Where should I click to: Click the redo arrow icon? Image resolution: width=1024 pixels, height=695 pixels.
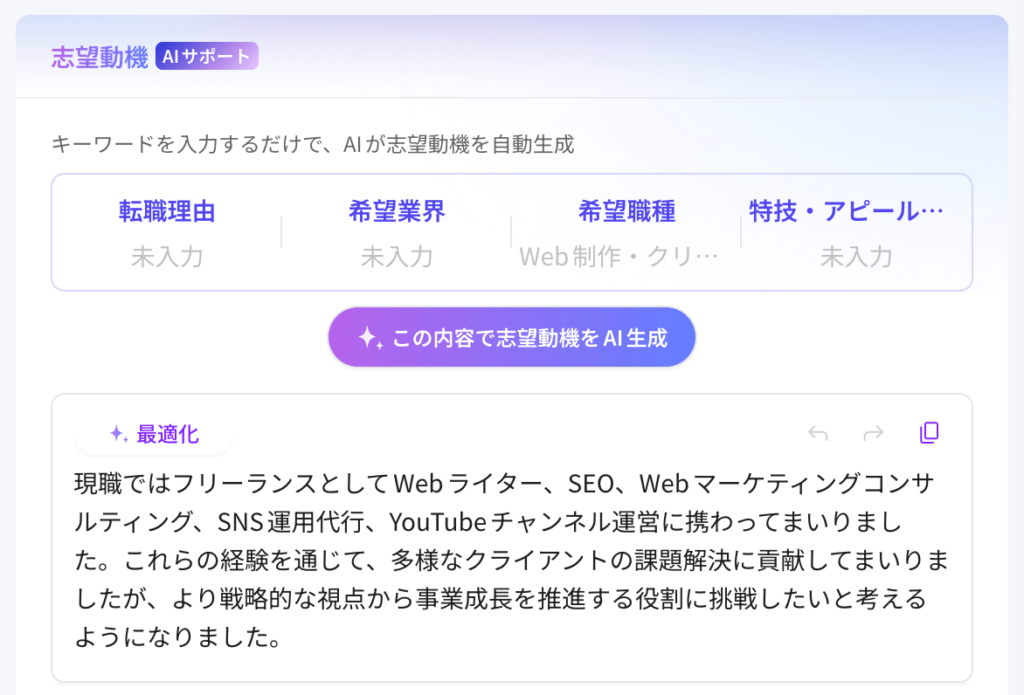click(x=873, y=433)
